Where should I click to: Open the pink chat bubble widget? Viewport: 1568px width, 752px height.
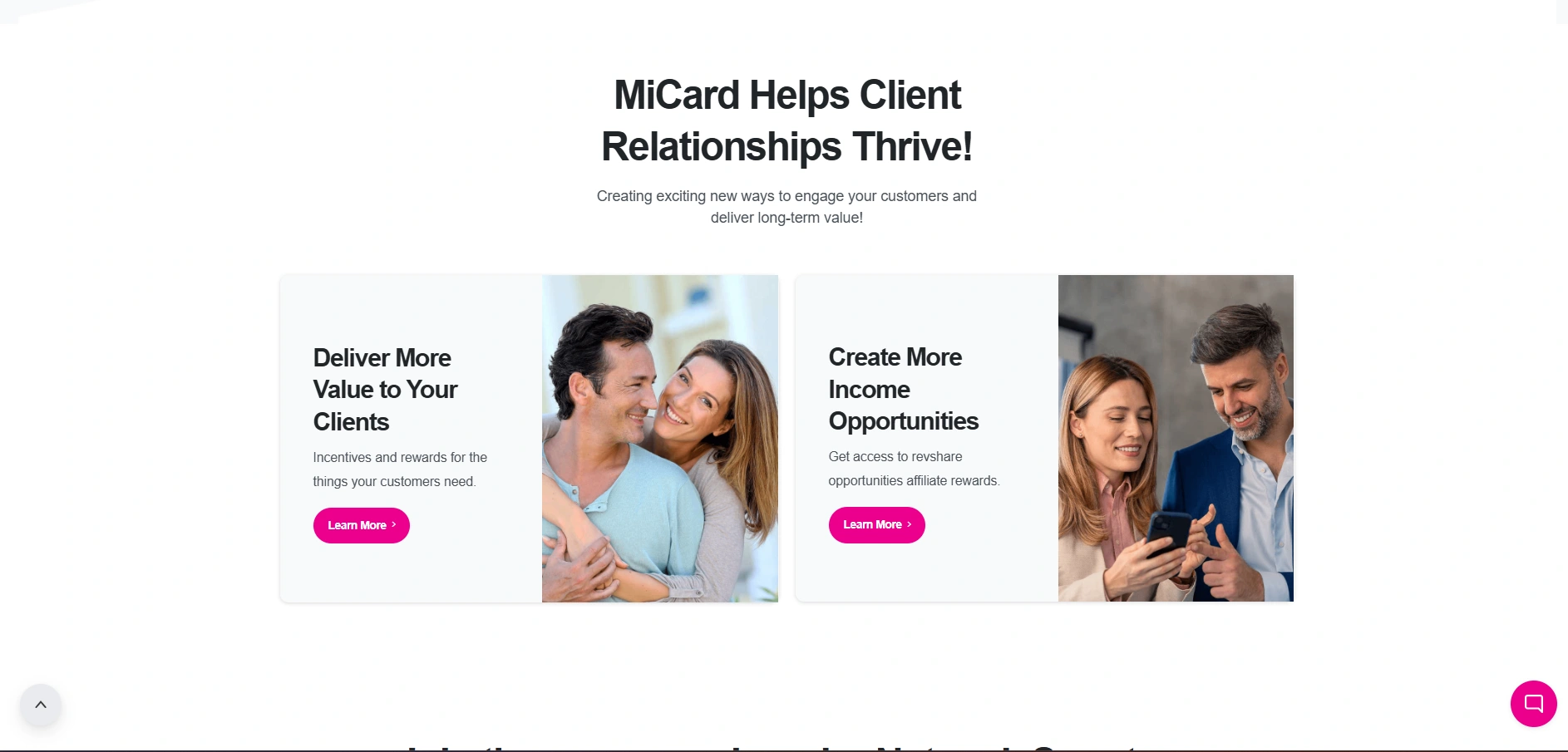tap(1533, 704)
